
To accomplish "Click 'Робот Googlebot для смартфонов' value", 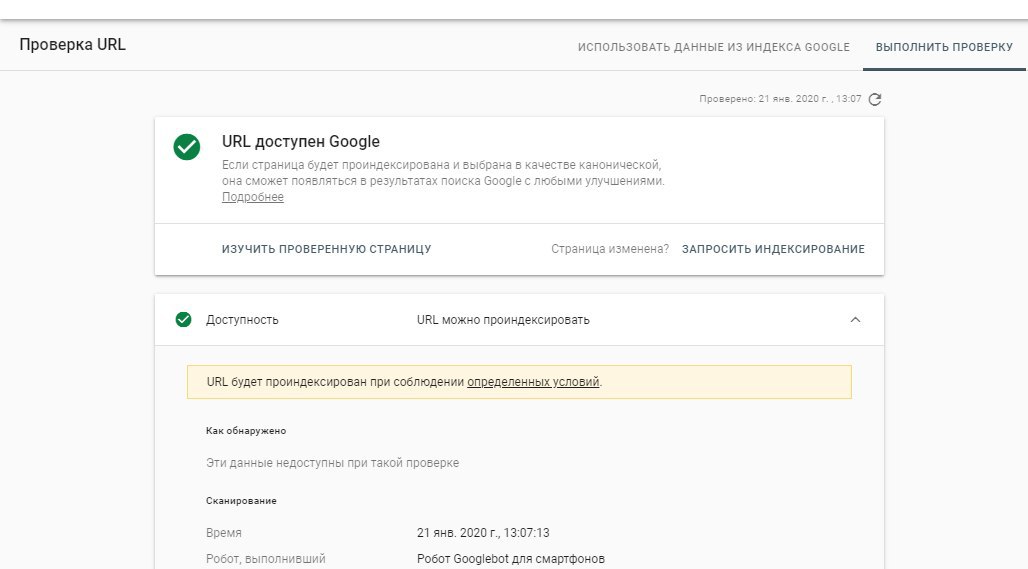I will pos(511,559).
